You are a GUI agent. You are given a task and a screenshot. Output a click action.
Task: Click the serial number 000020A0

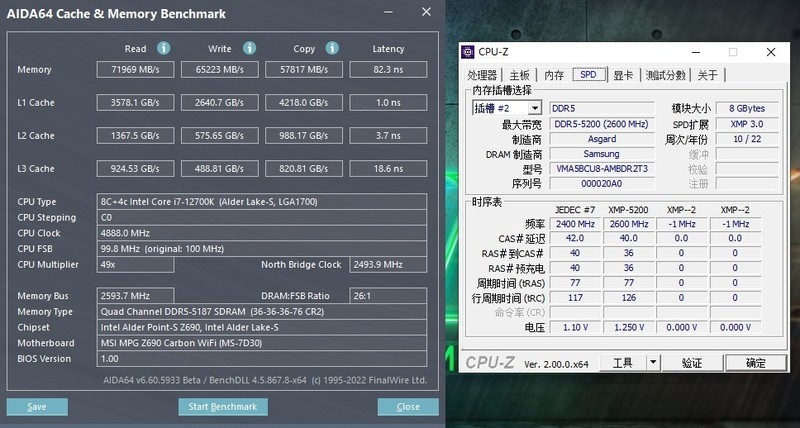602,184
